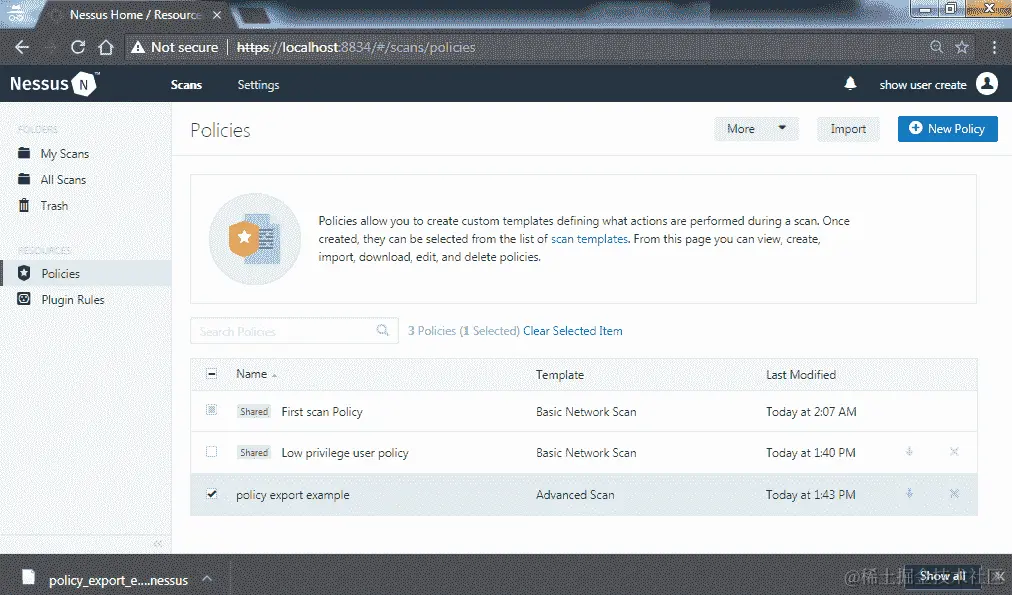
Task: Click Today at 1:40 PM cell
Action: [811, 453]
